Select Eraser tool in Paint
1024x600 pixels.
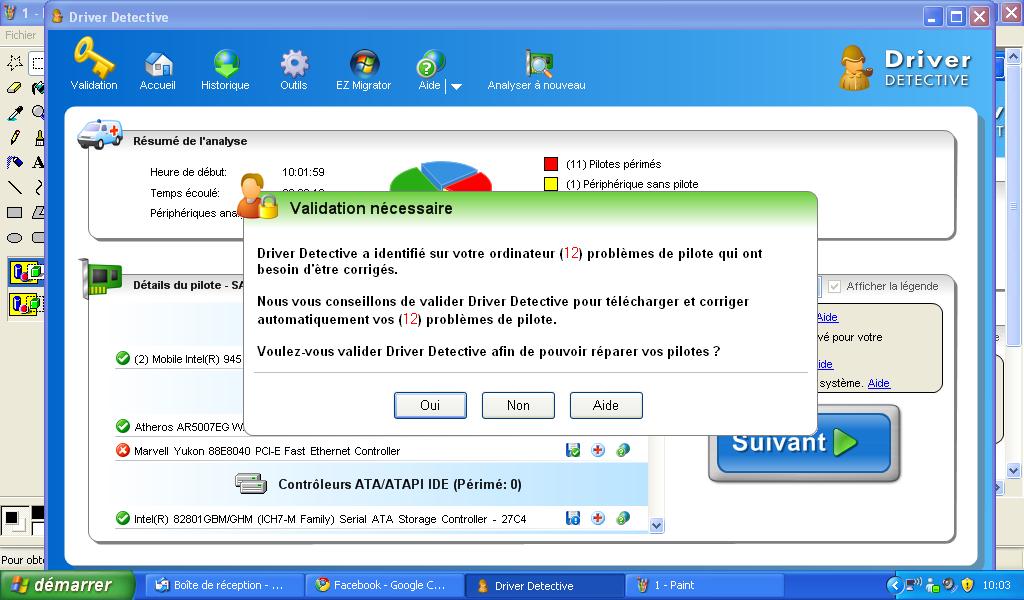[x=14, y=87]
